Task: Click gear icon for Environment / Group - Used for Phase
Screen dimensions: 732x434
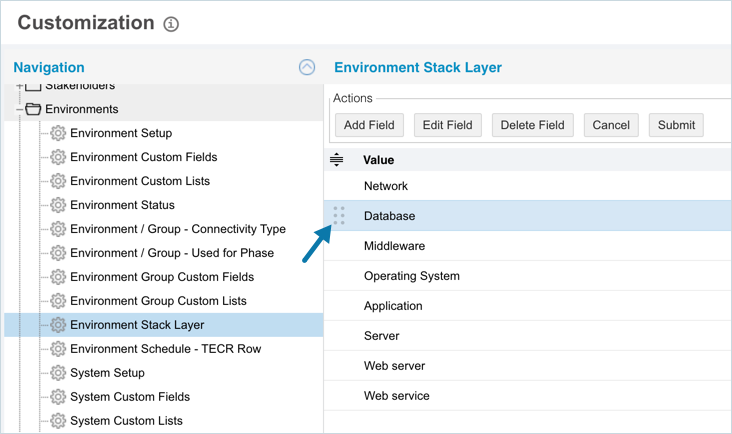Action: [x=58, y=253]
